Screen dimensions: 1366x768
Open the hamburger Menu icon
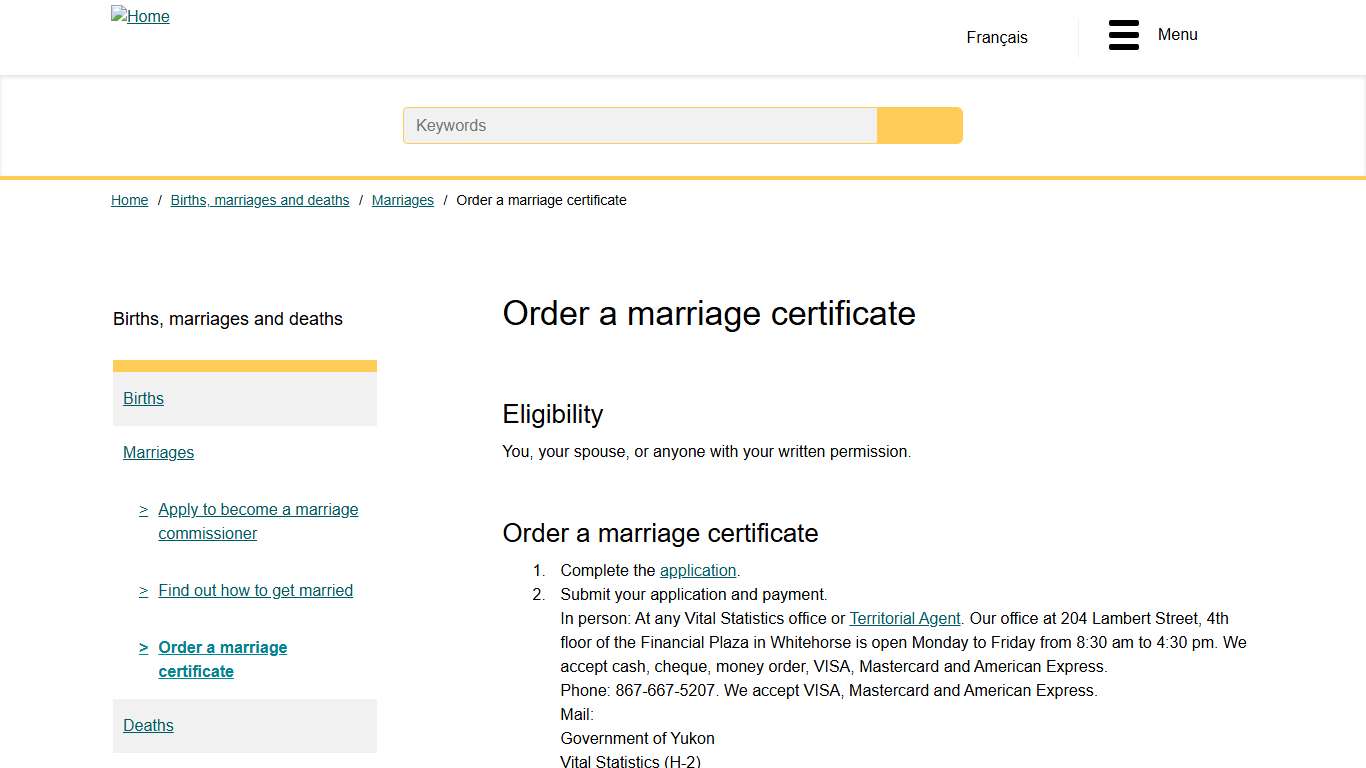point(1123,35)
